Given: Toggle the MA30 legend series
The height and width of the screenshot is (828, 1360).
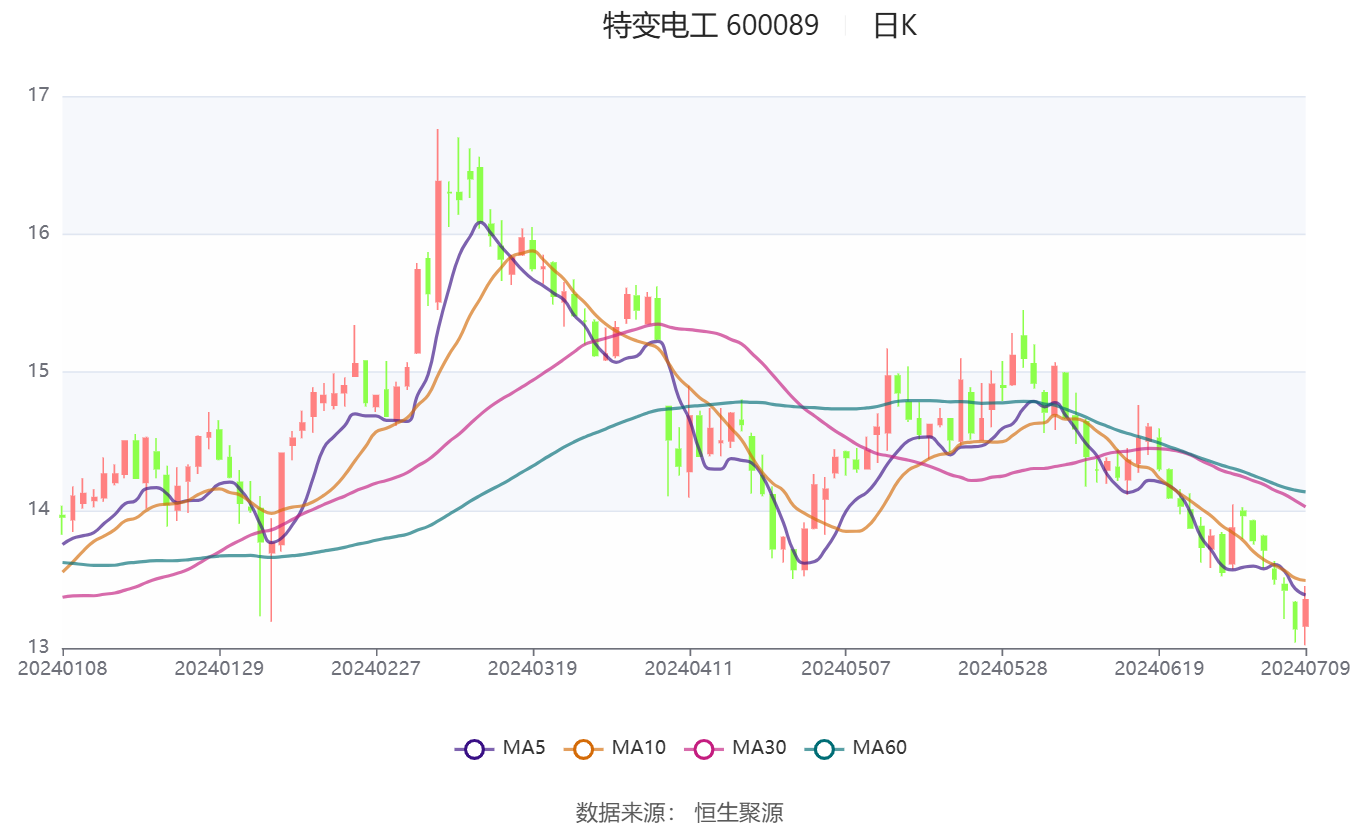Looking at the screenshot, I should [735, 747].
